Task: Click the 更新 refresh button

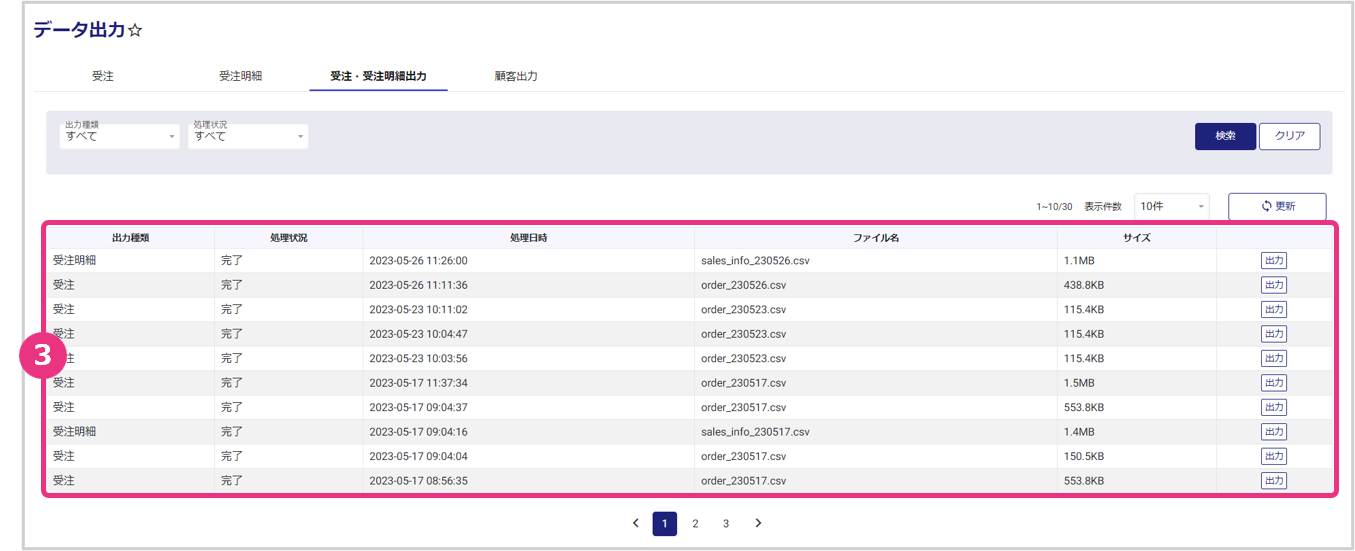Action: [x=1277, y=206]
